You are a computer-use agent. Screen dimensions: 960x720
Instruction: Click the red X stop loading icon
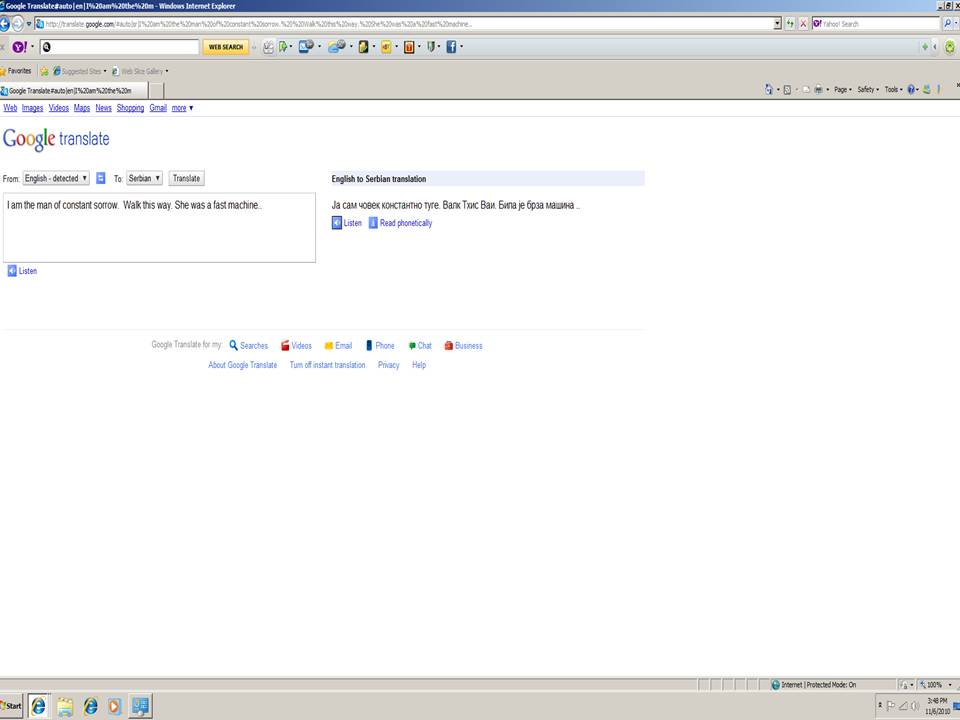803,24
